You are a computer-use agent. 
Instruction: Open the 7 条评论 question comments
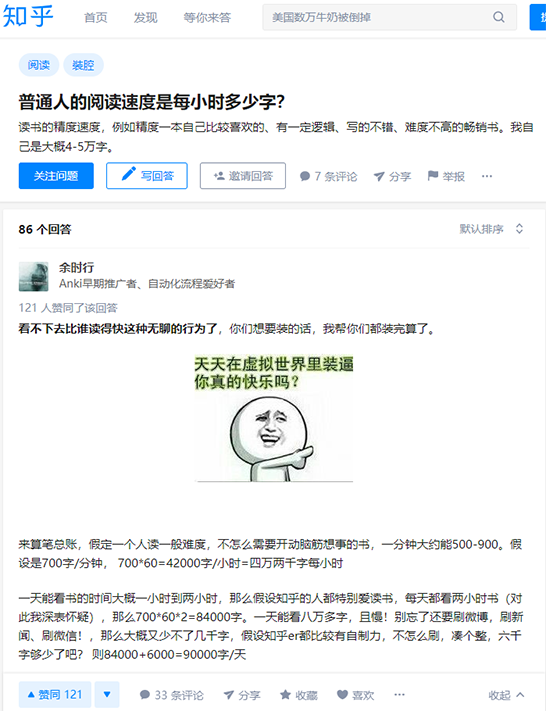pos(328,176)
